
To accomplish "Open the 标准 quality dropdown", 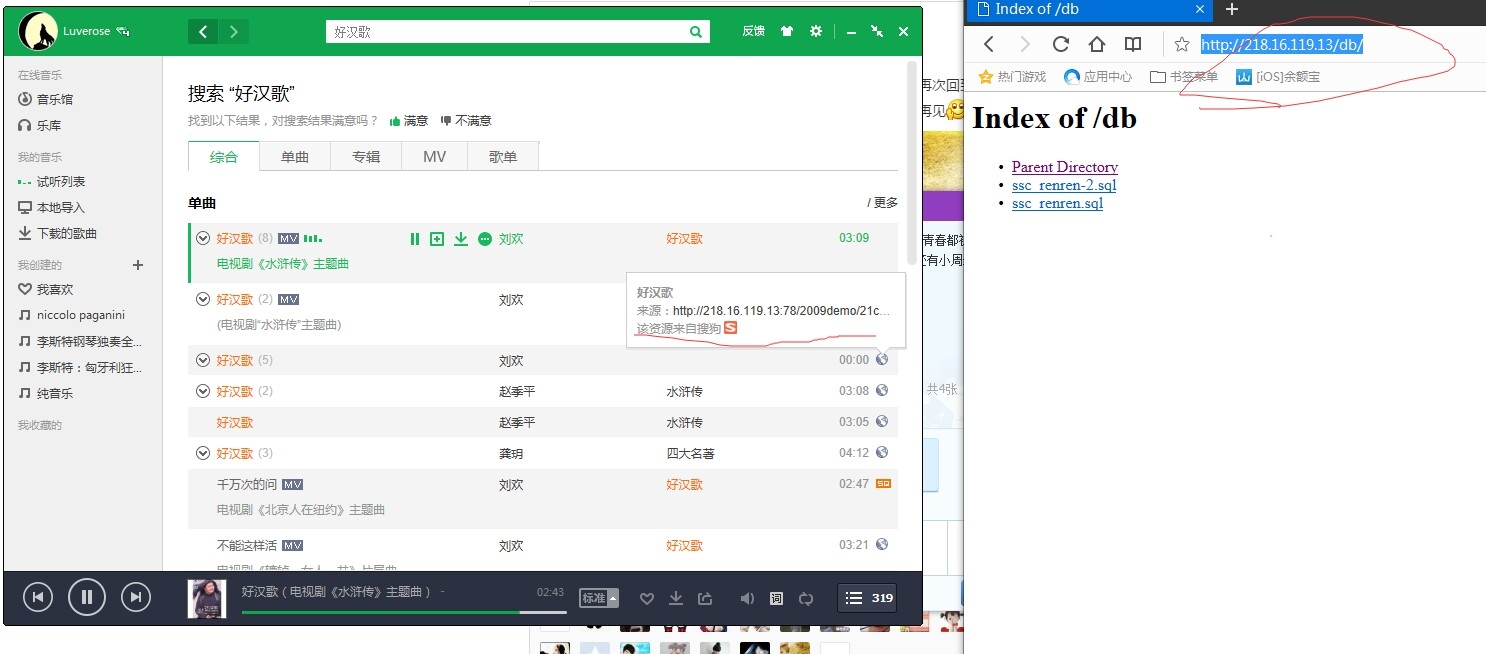I will [600, 598].
